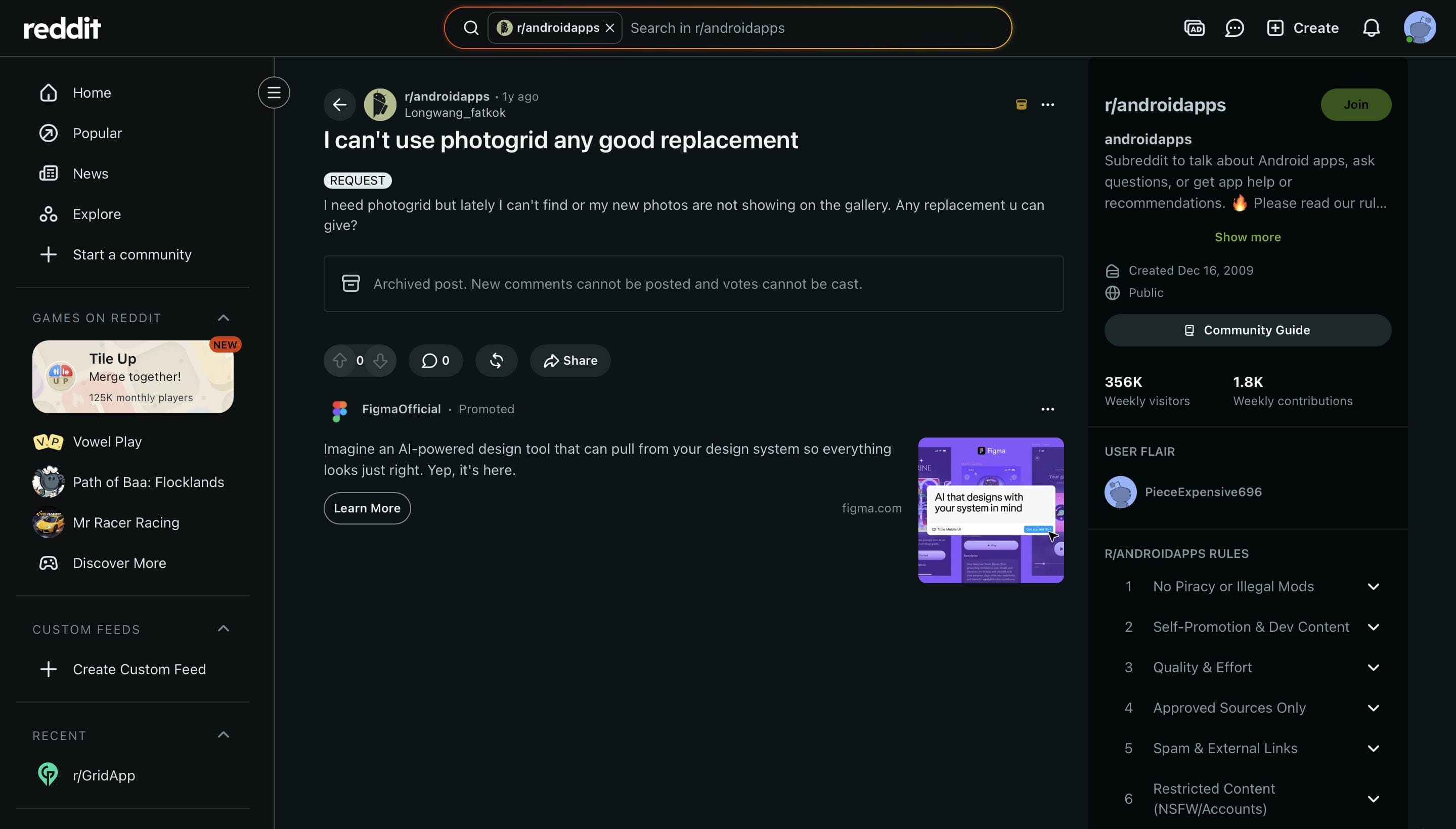The image size is (1456, 829).
Task: Click the Join button
Action: (x=1356, y=105)
